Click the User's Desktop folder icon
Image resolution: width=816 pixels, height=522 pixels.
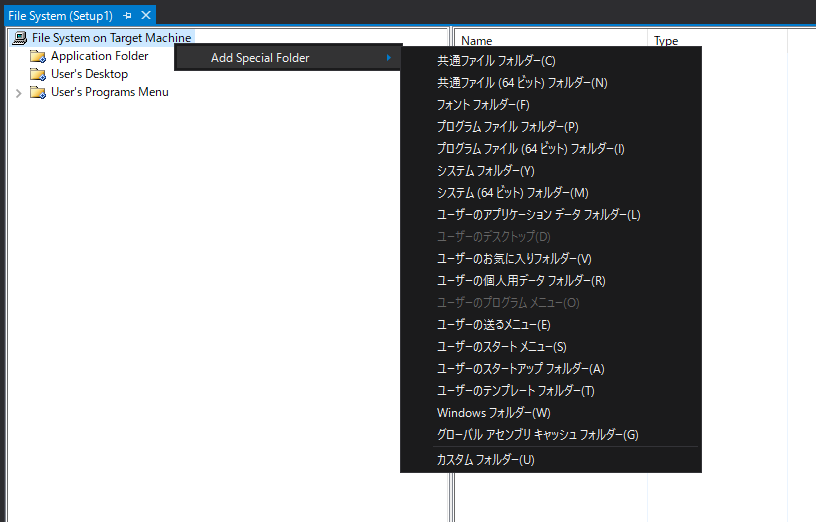pos(38,74)
